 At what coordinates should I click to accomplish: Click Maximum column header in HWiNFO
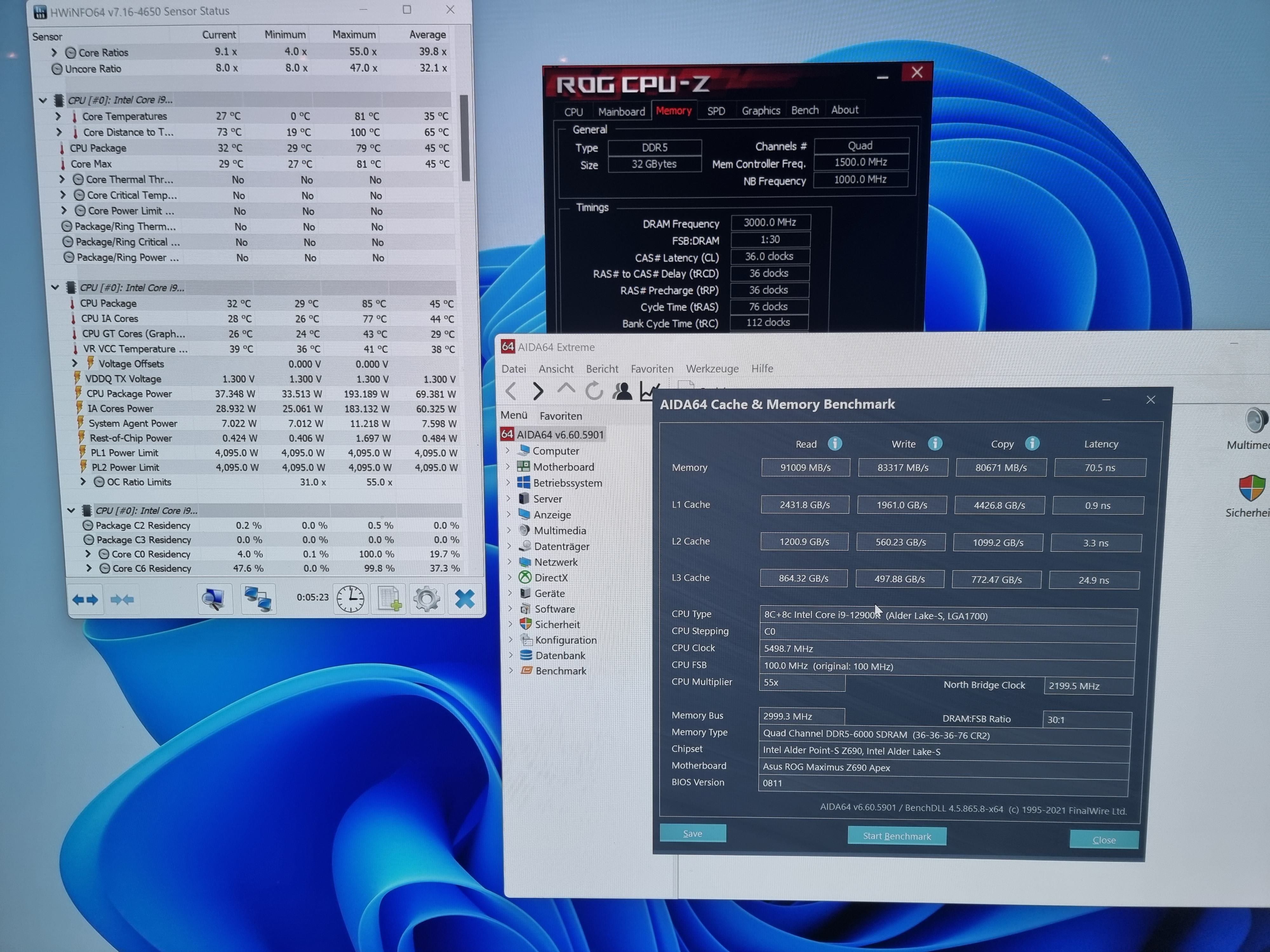[354, 34]
